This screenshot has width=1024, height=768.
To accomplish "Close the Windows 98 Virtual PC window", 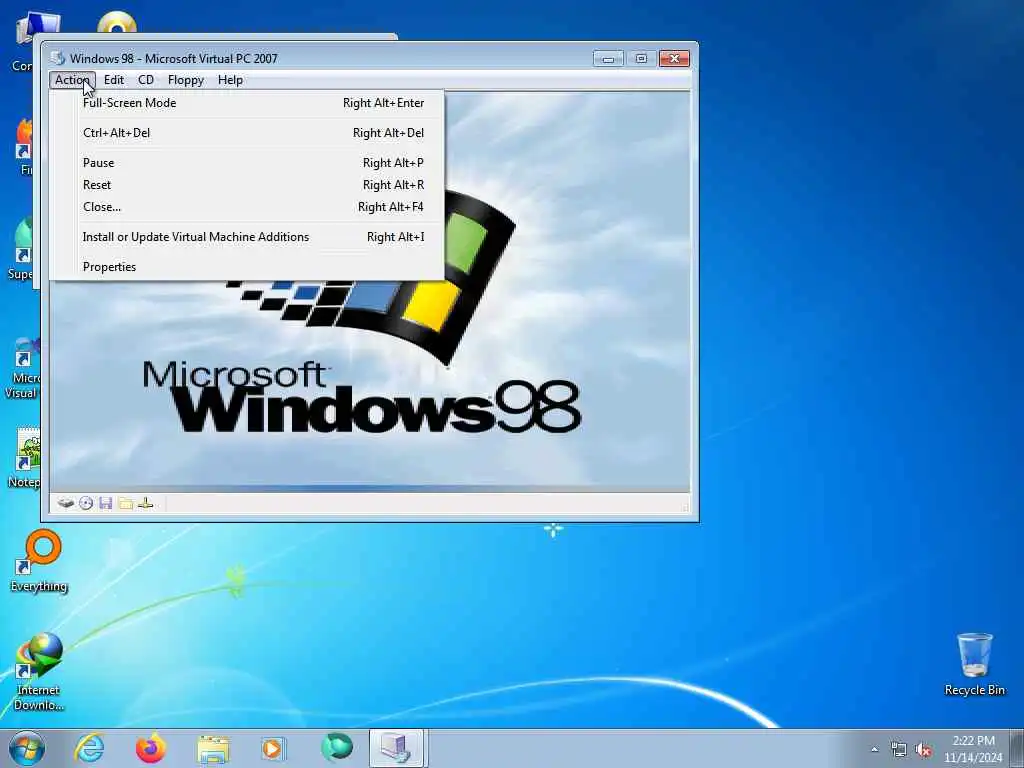I will (x=674, y=59).
